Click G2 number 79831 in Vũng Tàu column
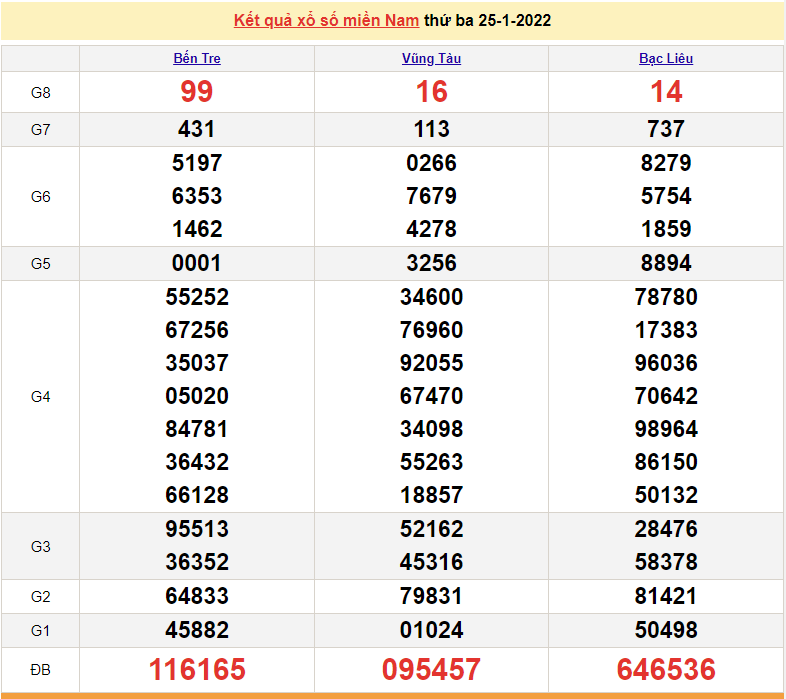The image size is (786, 699). click(431, 596)
